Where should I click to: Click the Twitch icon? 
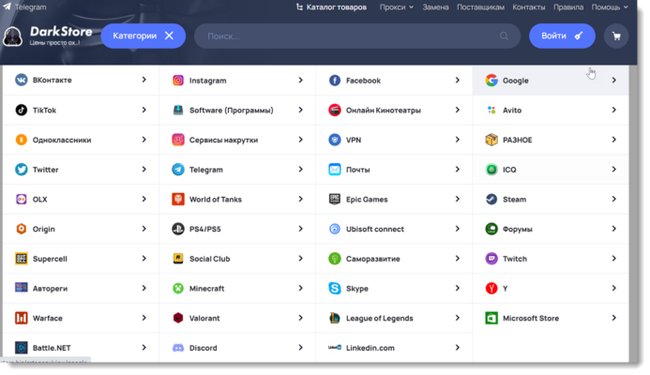491,258
